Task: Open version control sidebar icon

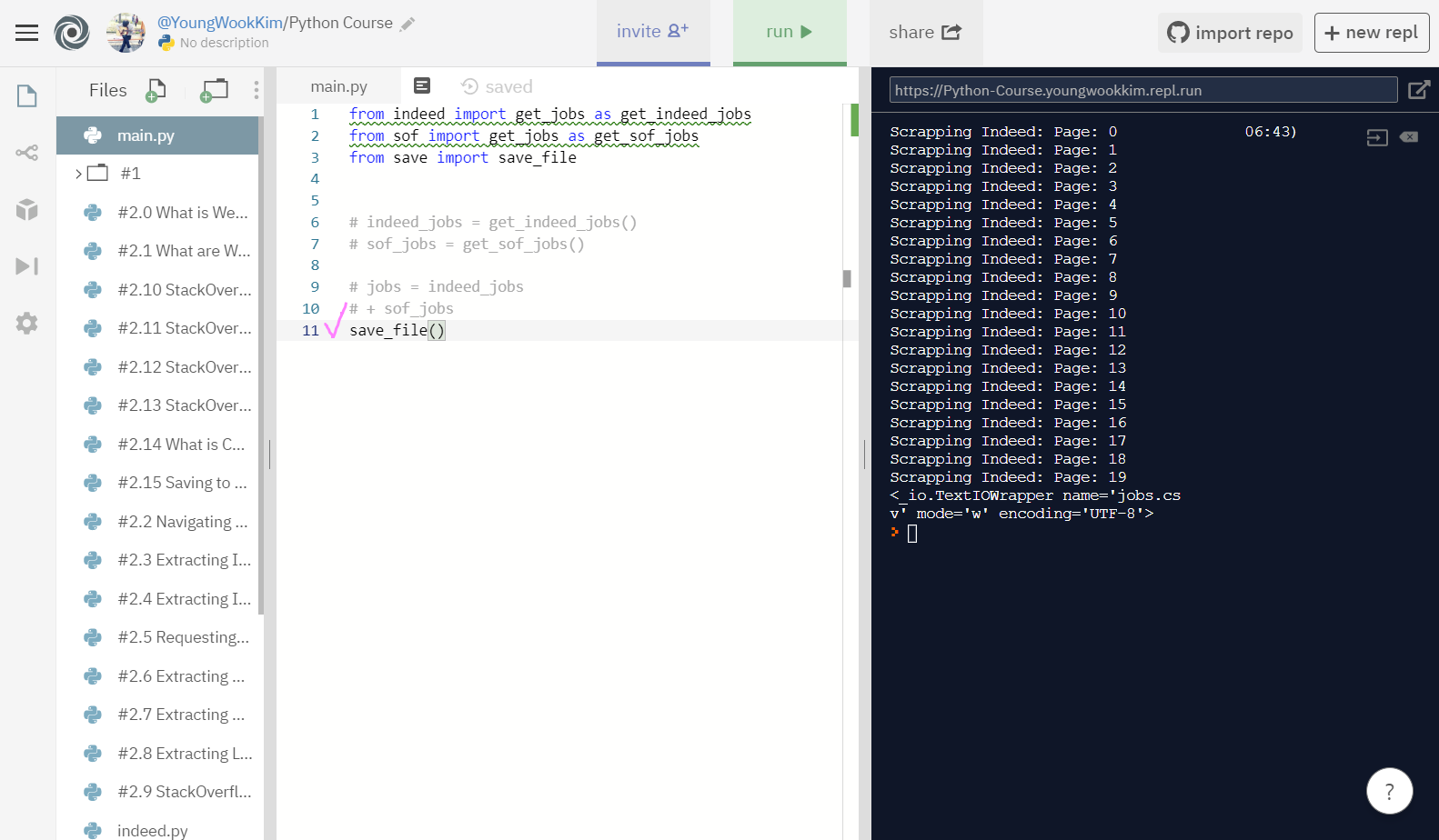Action: pos(27,153)
